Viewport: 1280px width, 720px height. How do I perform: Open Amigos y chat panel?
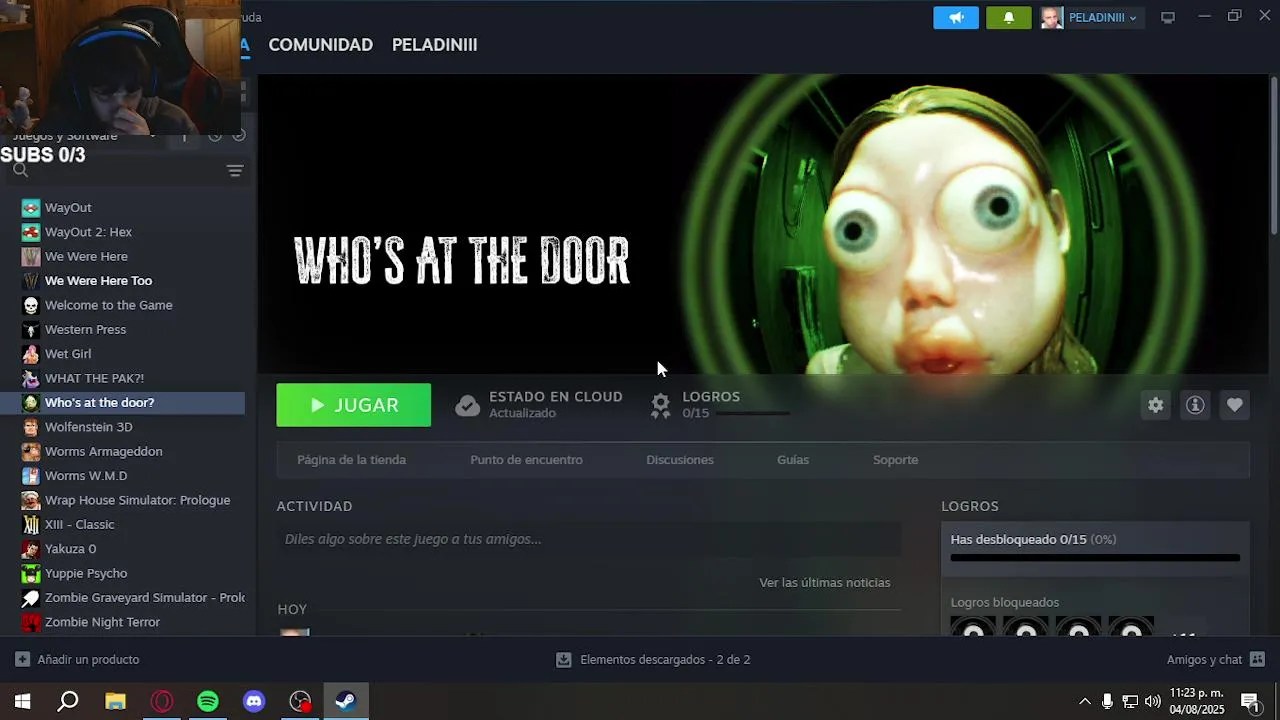tap(1215, 660)
